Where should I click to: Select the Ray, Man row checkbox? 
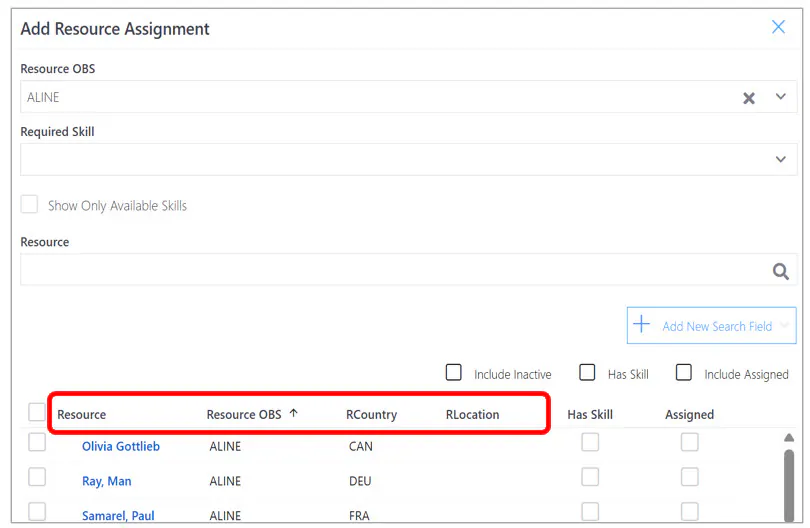coord(37,477)
